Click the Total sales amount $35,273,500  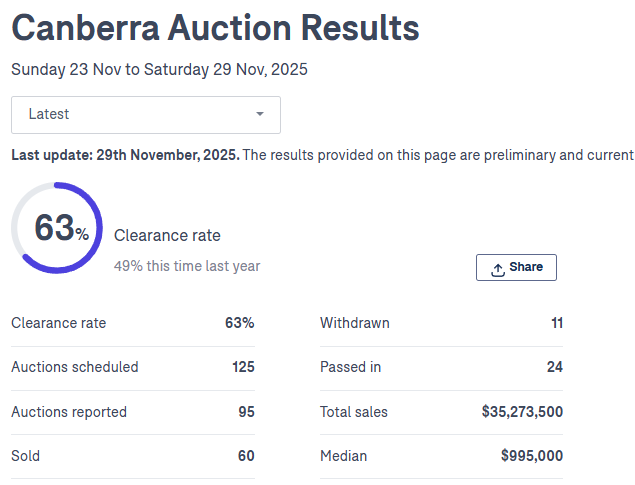522,412
